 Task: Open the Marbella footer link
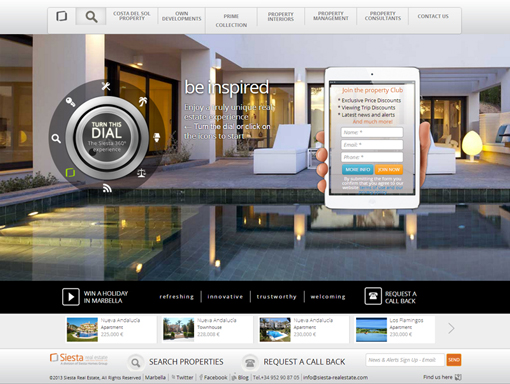click(155, 377)
